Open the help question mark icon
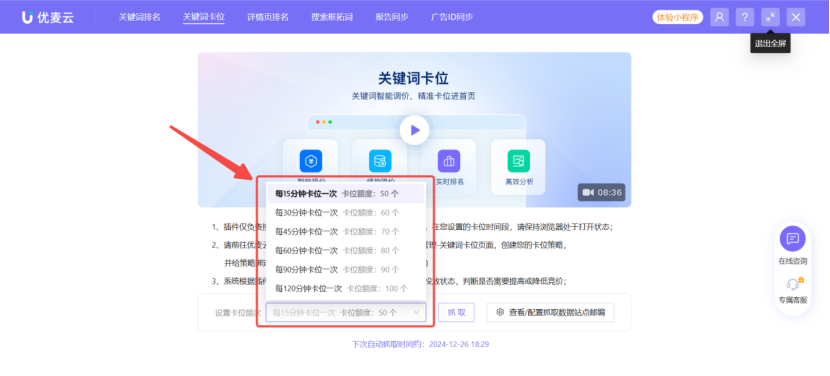Viewport: 830px width, 376px height. [x=745, y=17]
